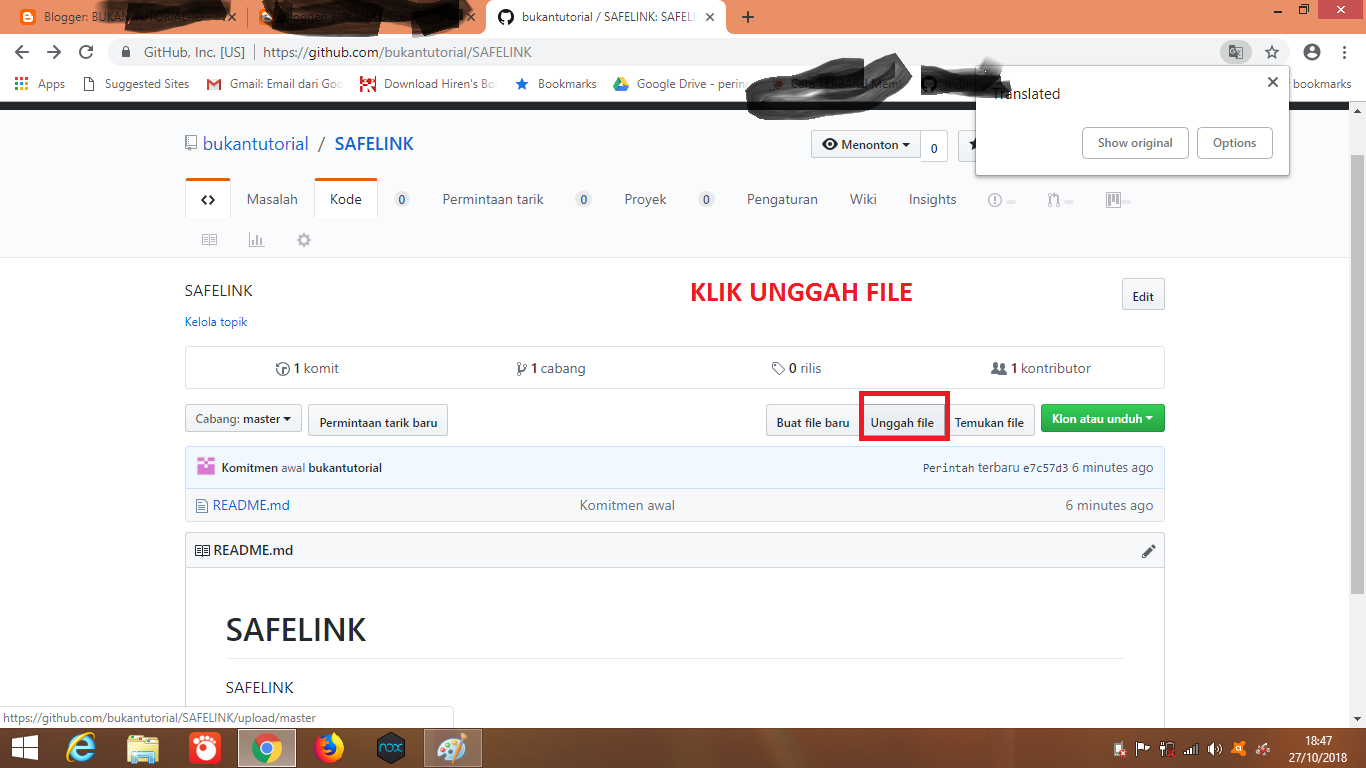Click the contributors people icon near "1 kontributor"
The width and height of the screenshot is (1366, 768).
click(x=1000, y=368)
